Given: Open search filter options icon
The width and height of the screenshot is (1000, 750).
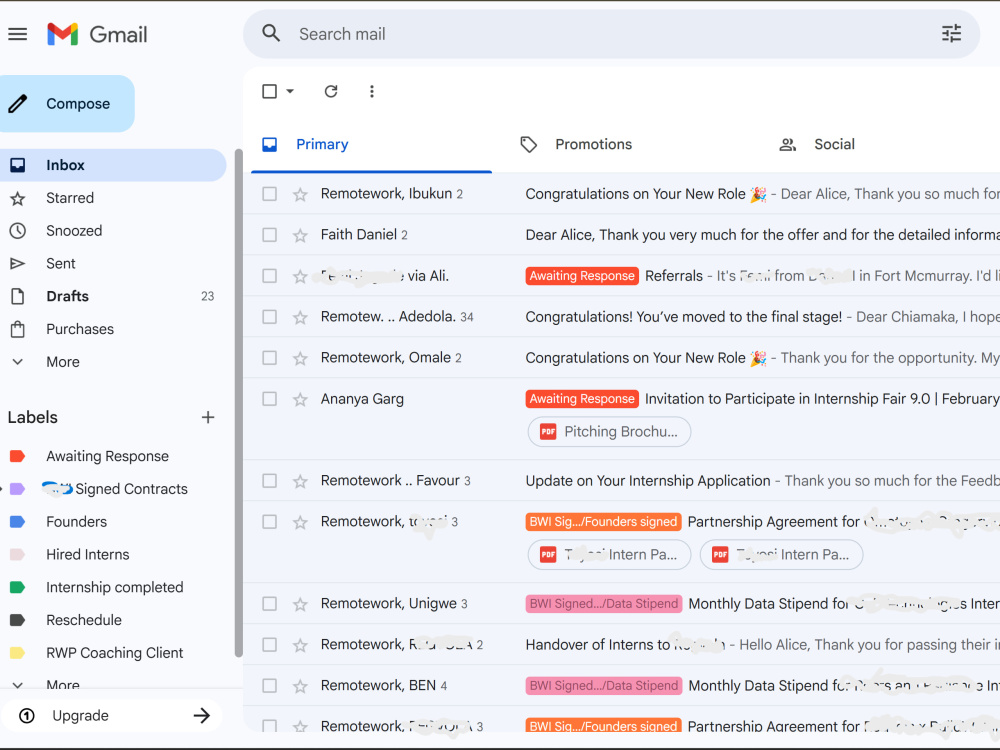Looking at the screenshot, I should point(952,33).
